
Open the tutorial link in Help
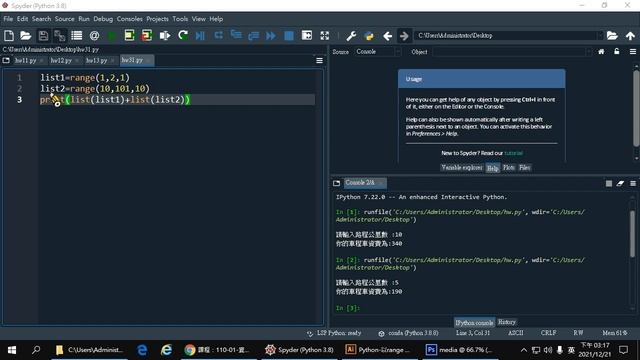tap(513, 153)
